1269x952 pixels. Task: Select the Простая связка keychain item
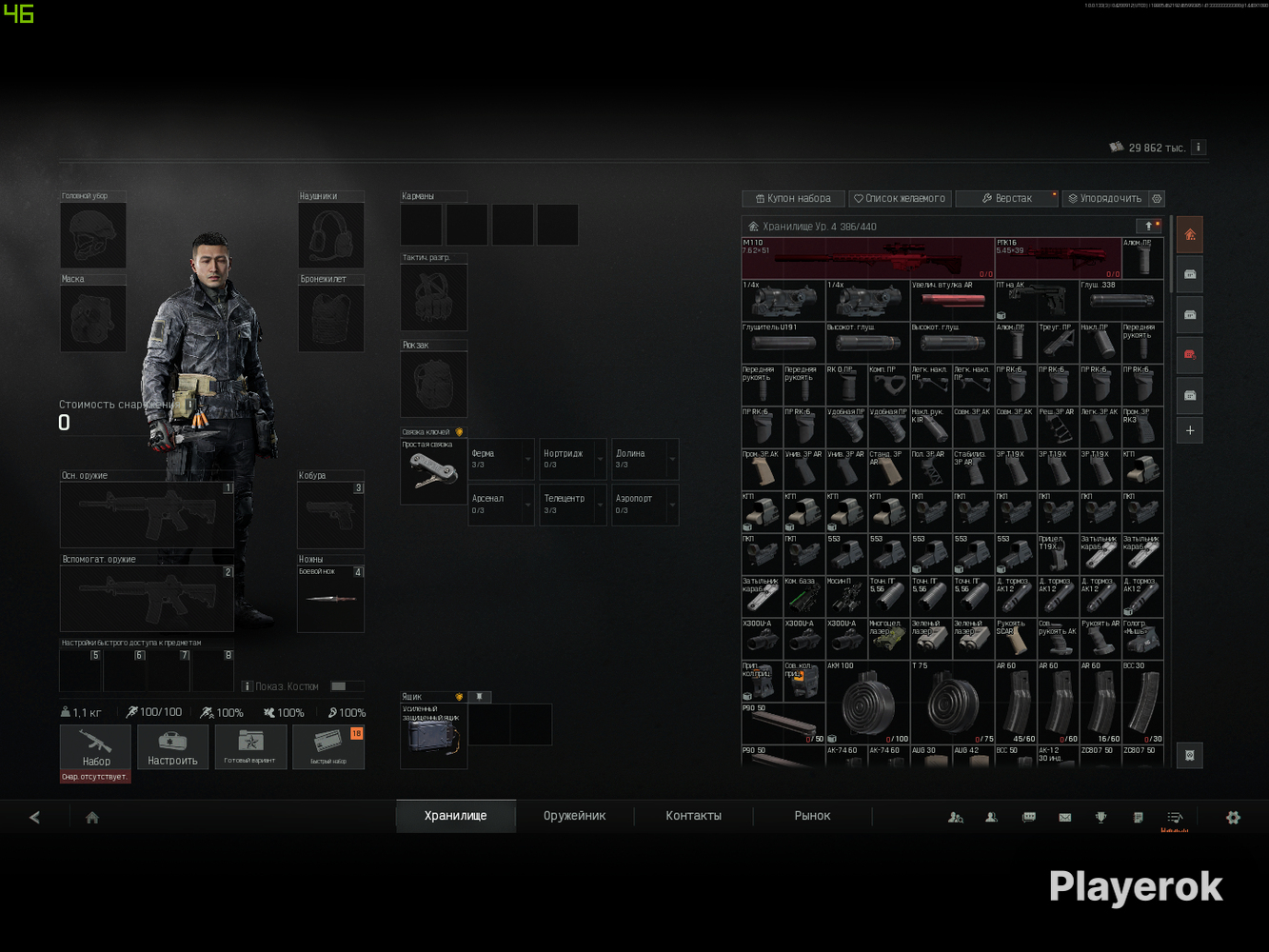pos(433,471)
